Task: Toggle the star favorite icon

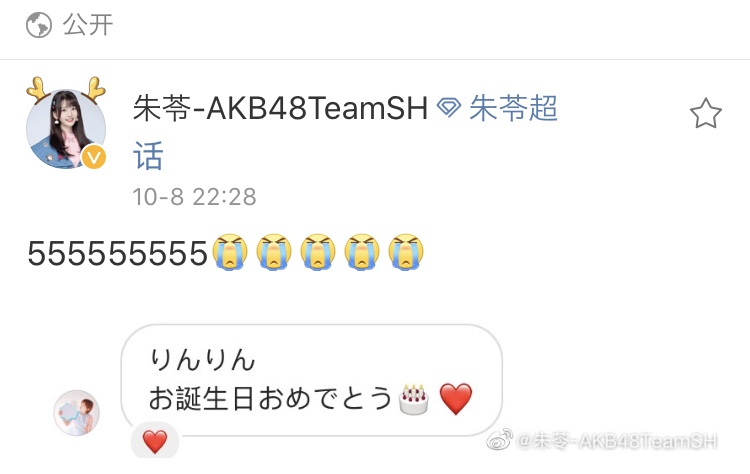Action: pos(706,113)
